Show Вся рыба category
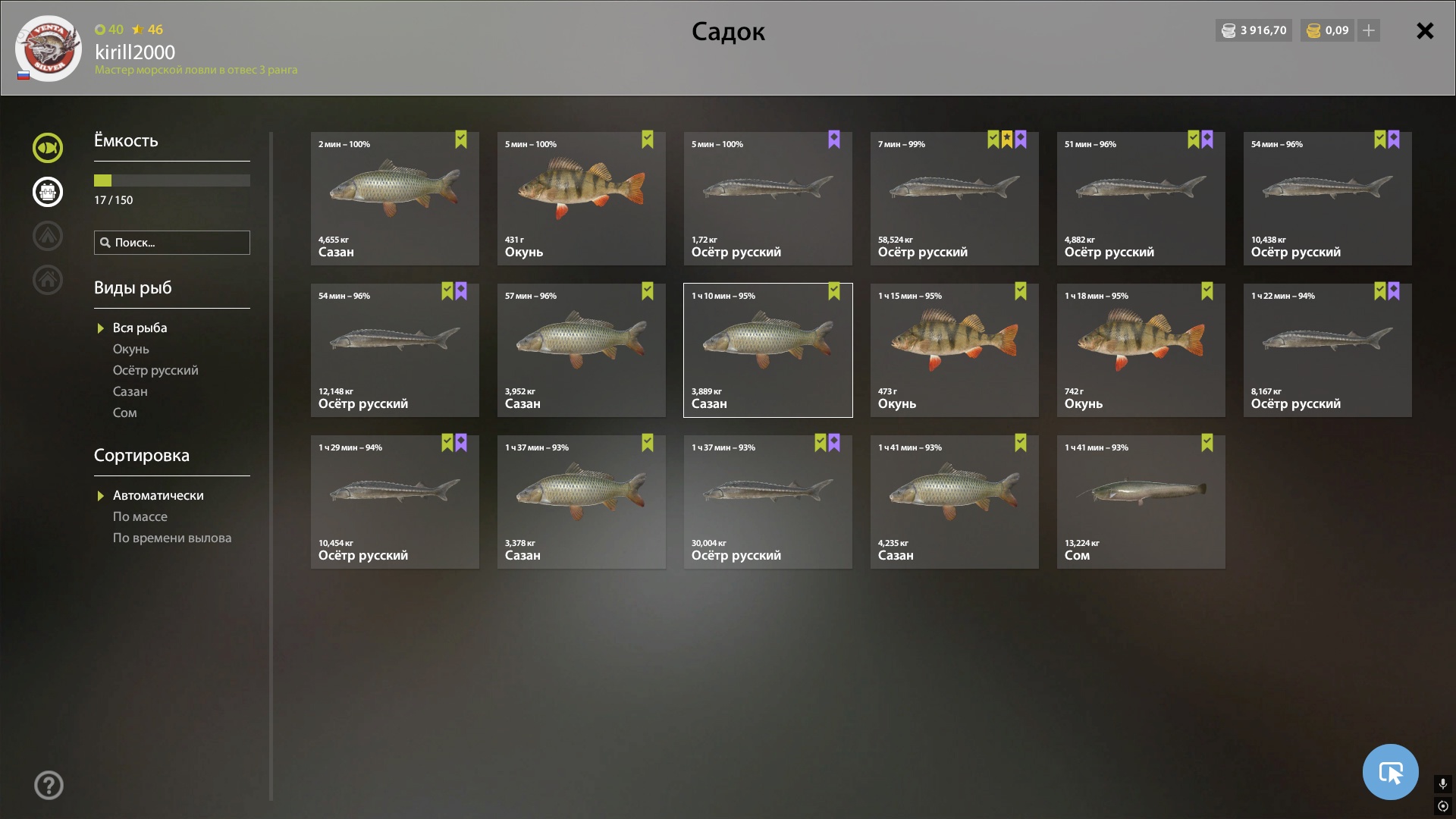Image resolution: width=1456 pixels, height=819 pixels. point(140,328)
